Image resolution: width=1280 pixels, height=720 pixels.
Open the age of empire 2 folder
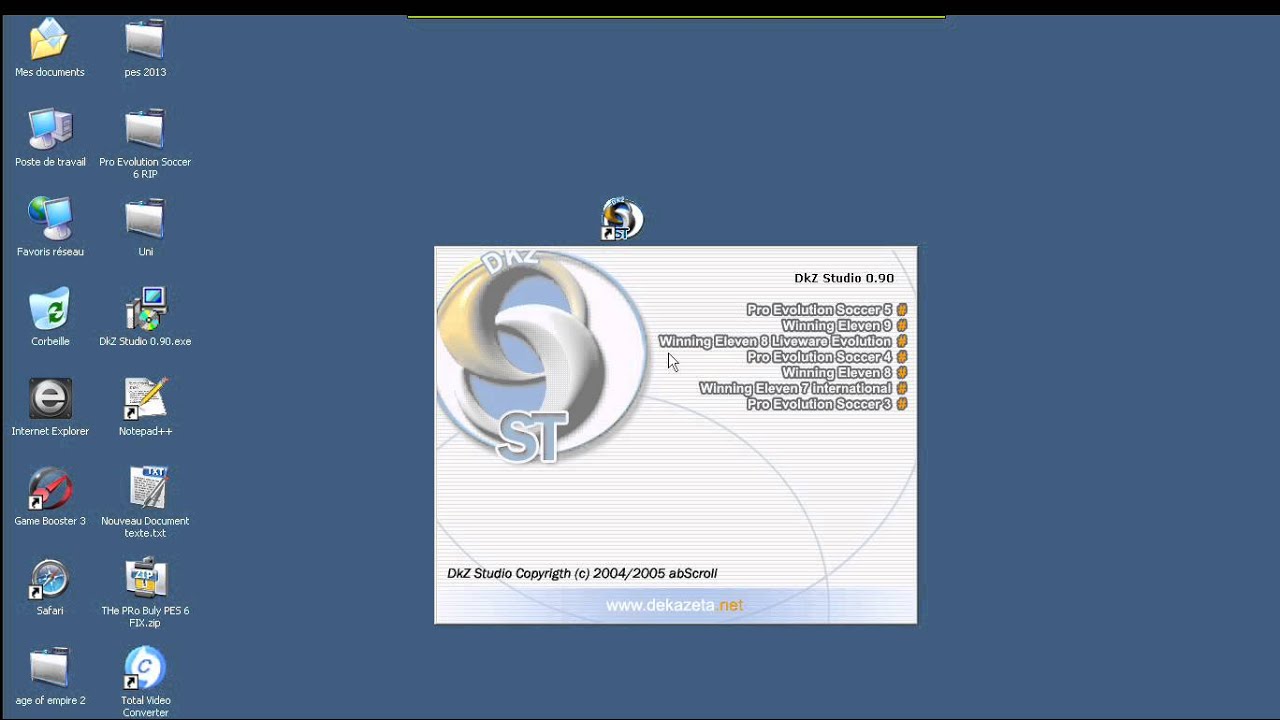pyautogui.click(x=49, y=668)
